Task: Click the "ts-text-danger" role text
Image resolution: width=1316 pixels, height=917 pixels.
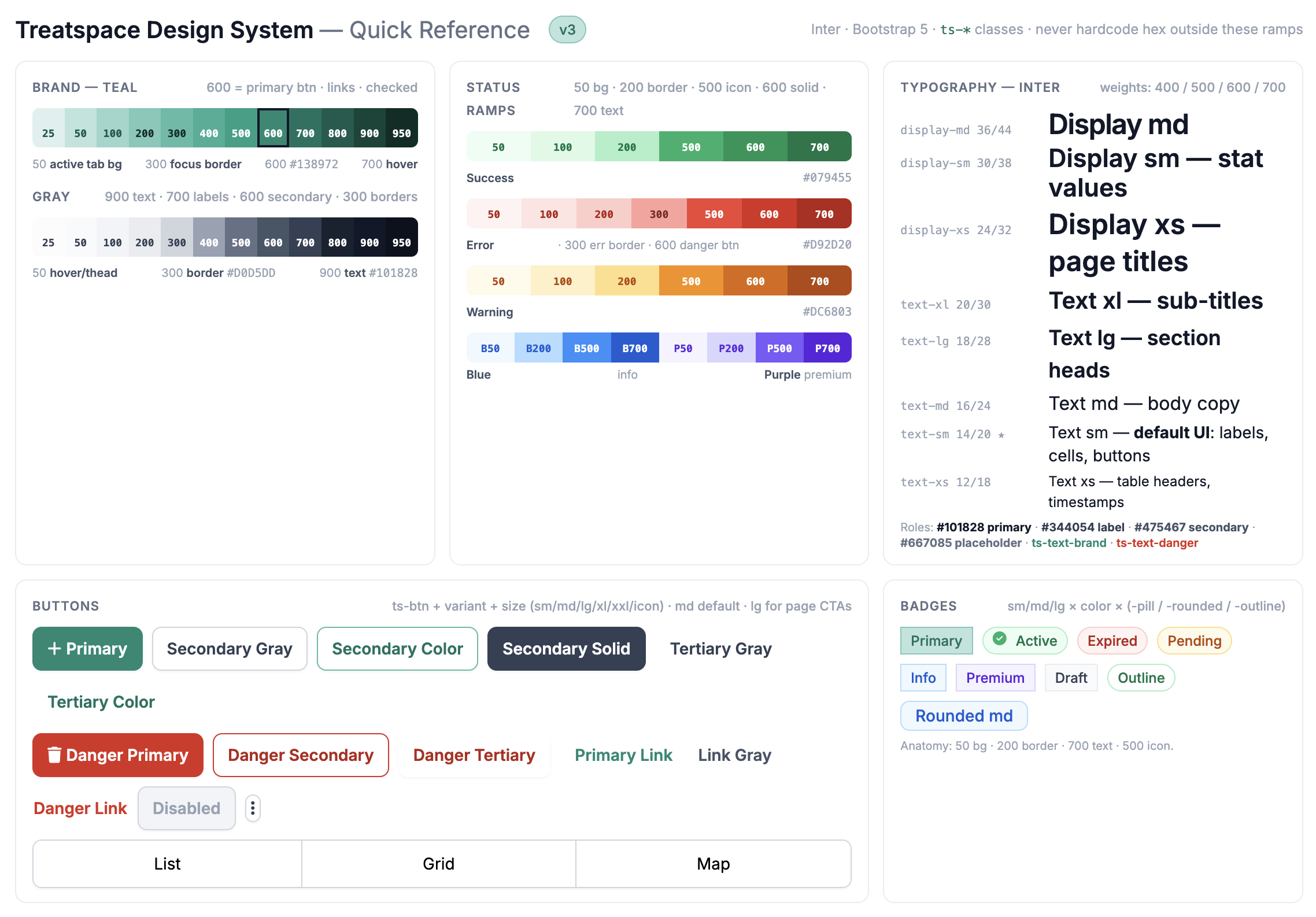Action: (x=1157, y=543)
